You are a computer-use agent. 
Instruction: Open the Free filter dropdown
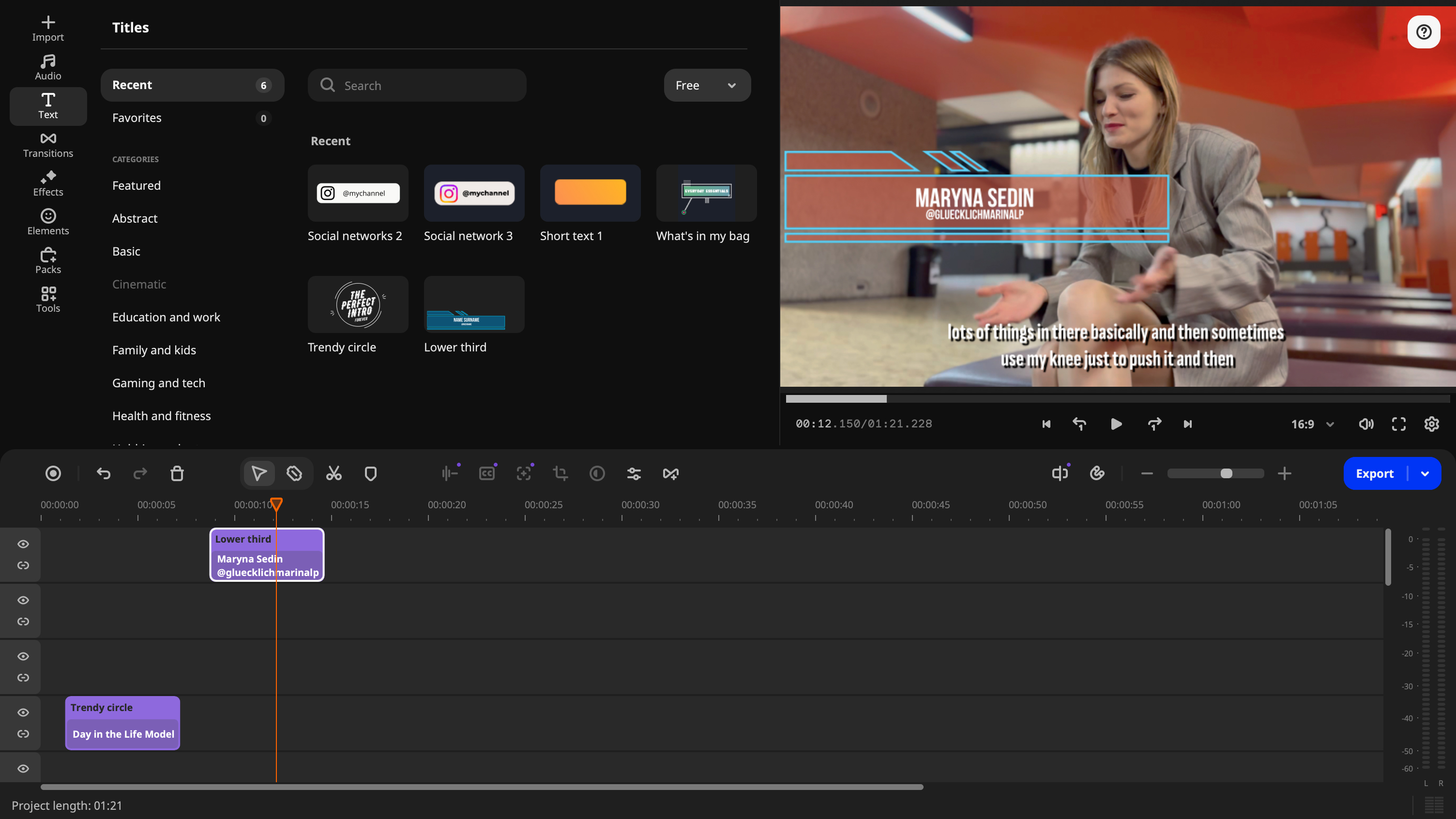[x=707, y=85]
